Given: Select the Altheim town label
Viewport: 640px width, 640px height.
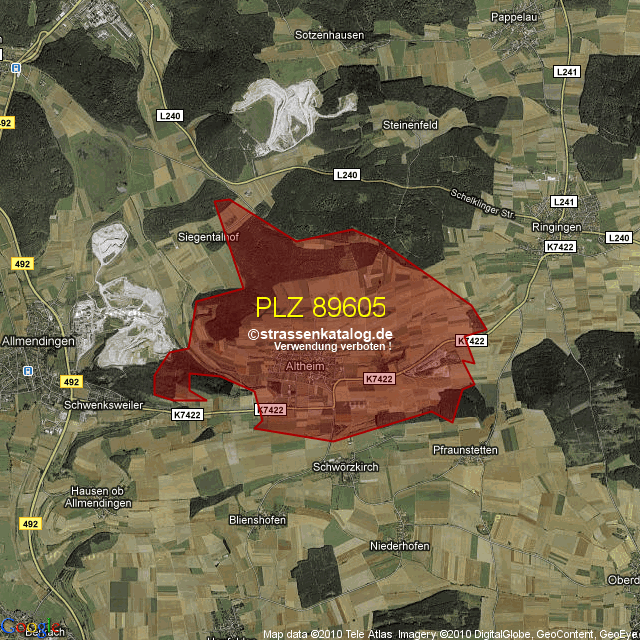Looking at the screenshot, I should tap(306, 369).
